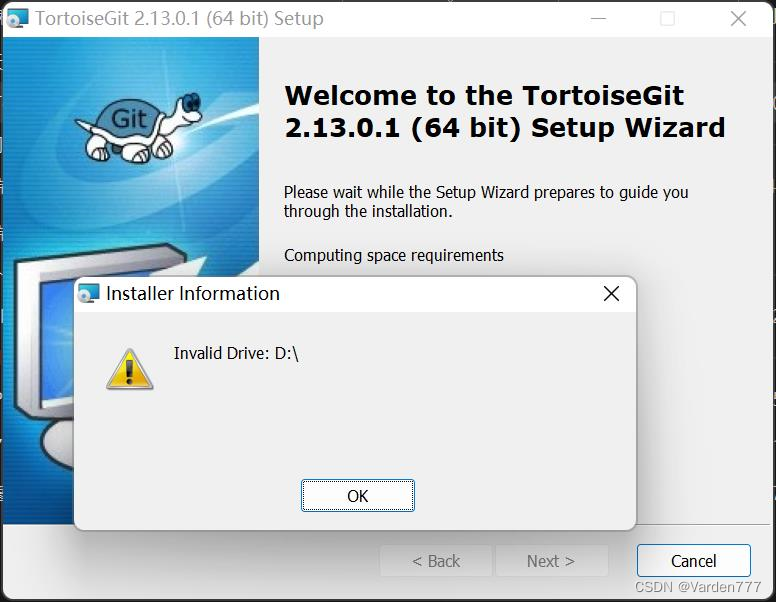Click the Invalid Drive D:\ message text
This screenshot has height=602, width=776.
(x=236, y=353)
